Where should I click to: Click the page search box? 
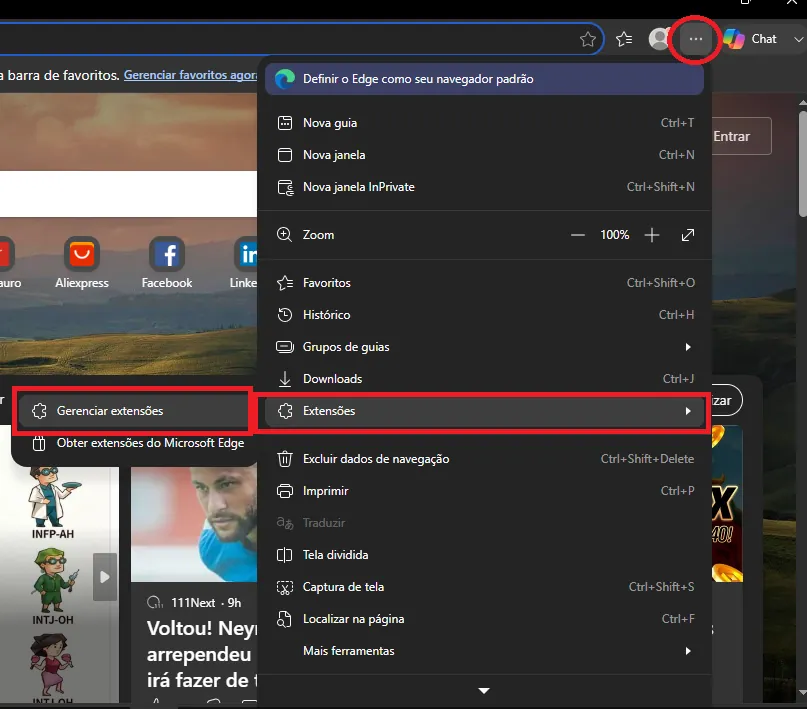pyautogui.click(x=128, y=194)
